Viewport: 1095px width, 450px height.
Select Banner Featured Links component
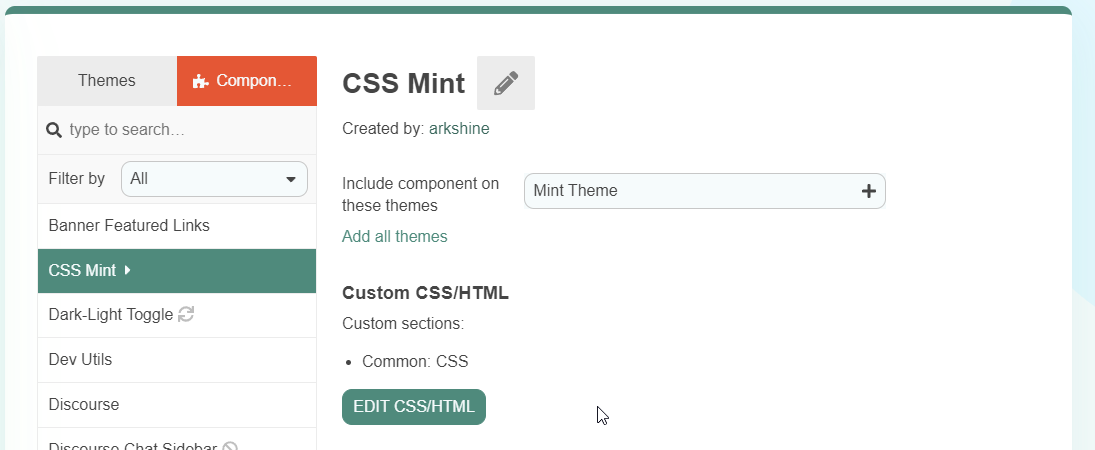[129, 225]
